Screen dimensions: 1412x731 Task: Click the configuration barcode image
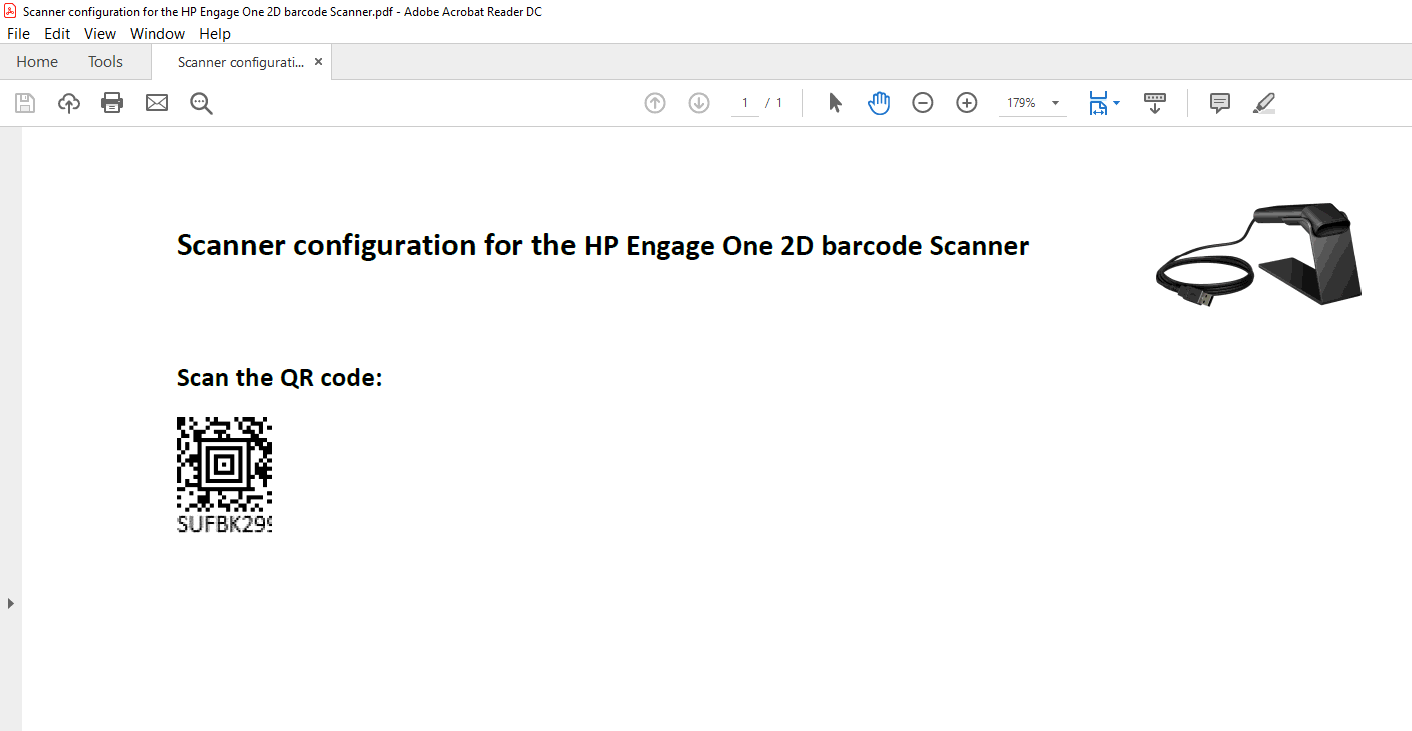225,464
